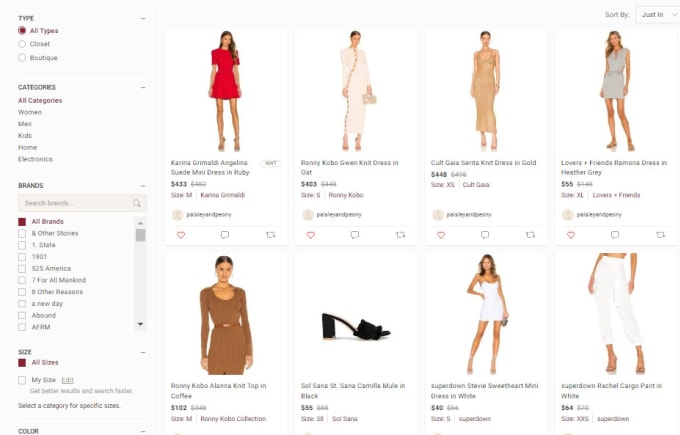This screenshot has width=680, height=435.
Task: Open the Sol Sana Camilla Mule thumbnail
Action: click(x=356, y=315)
